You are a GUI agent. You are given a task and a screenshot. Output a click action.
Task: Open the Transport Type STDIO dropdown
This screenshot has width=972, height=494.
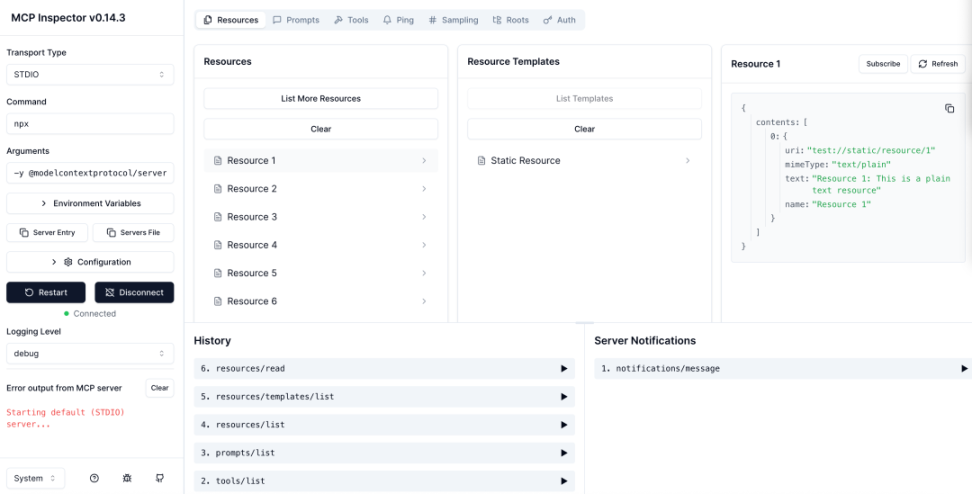point(90,75)
